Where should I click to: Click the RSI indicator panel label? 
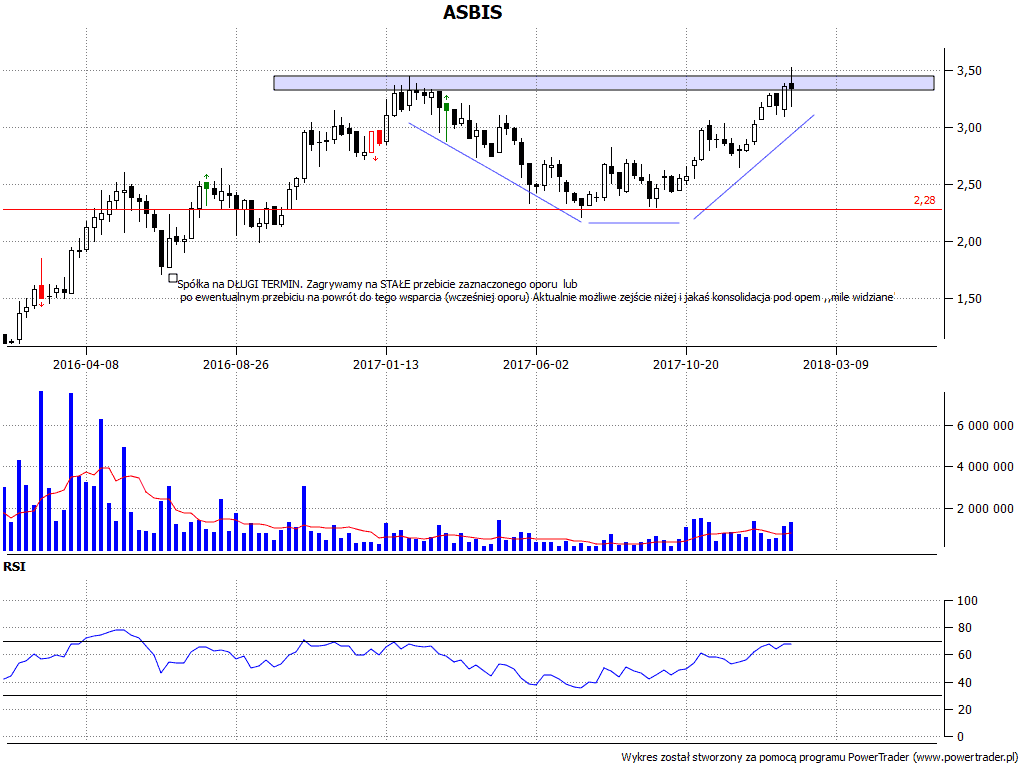pos(14,567)
